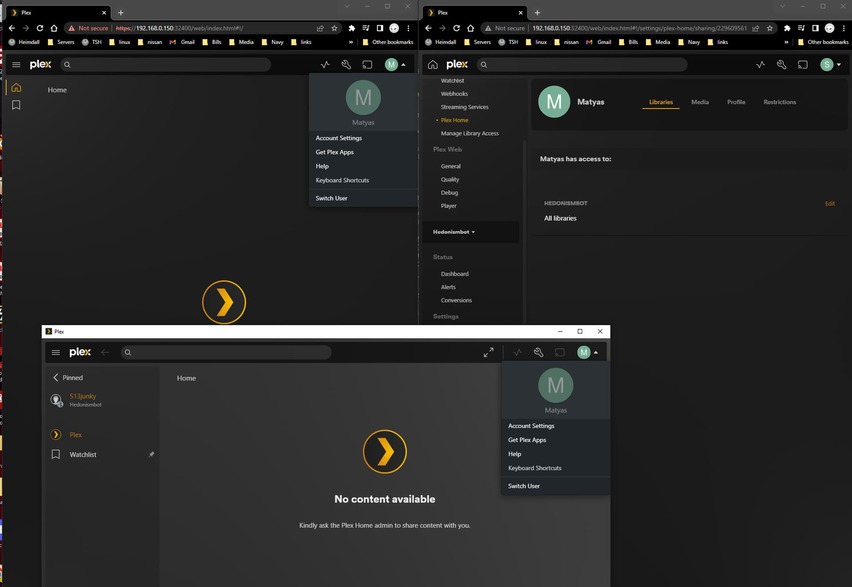The image size is (852, 587).
Task: Open Settings wrench icon in right browser Plex
Action: (781, 65)
